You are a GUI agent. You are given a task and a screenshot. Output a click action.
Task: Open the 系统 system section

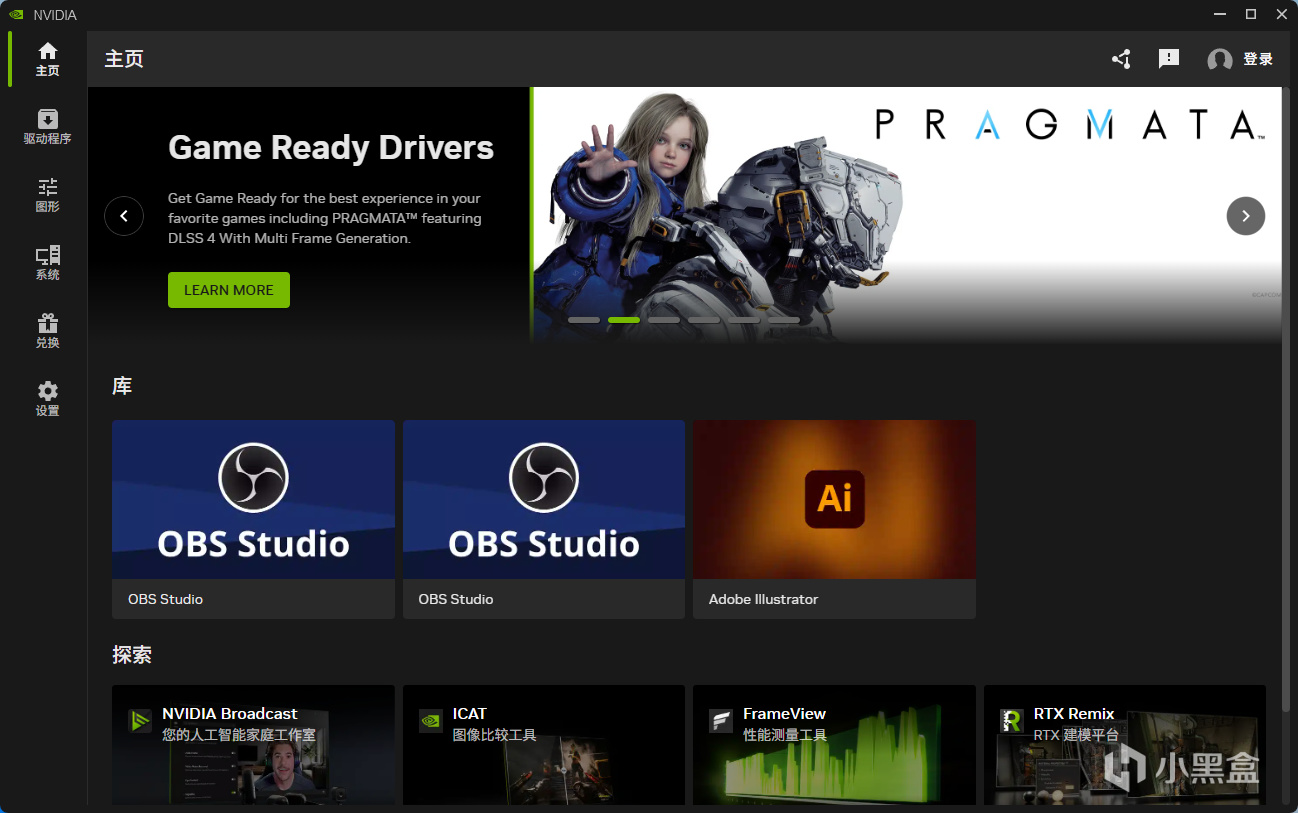[x=47, y=263]
